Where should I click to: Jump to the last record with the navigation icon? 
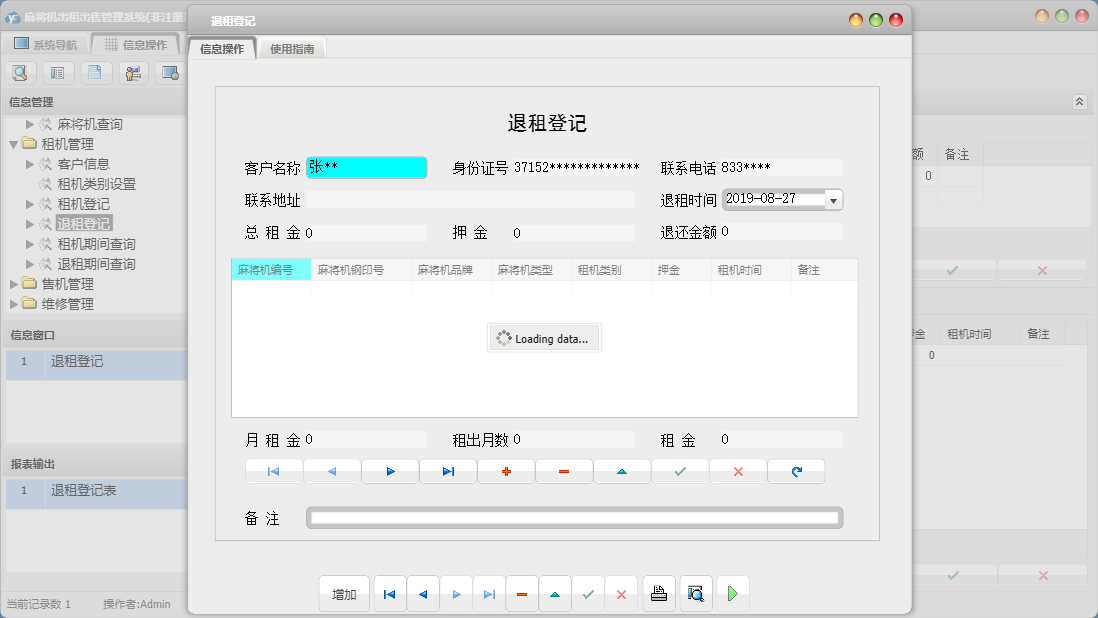pos(448,470)
